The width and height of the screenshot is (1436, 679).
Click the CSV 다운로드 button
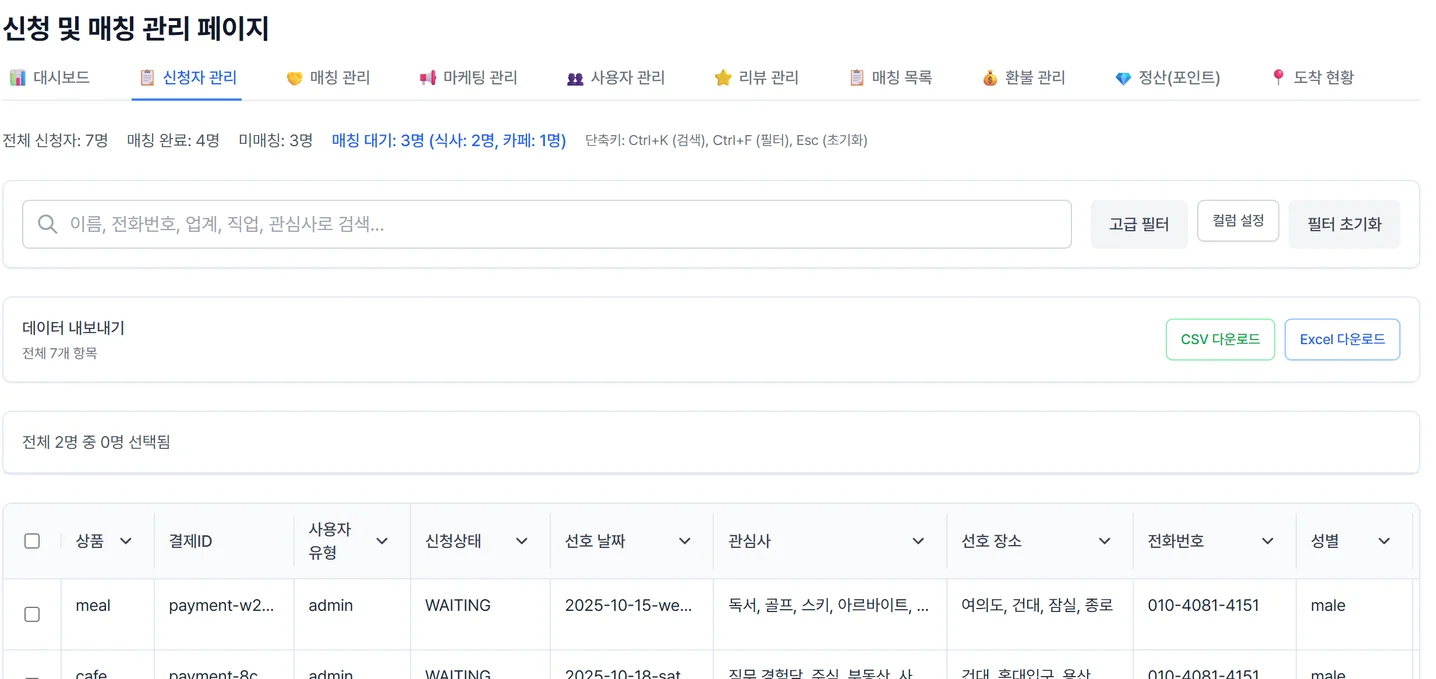(x=1220, y=339)
